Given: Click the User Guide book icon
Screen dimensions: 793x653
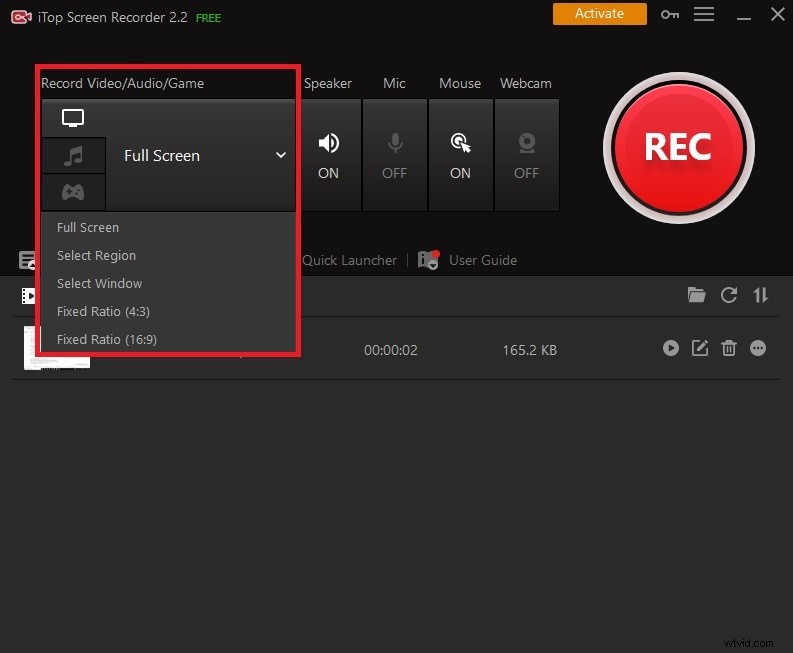Looking at the screenshot, I should tap(428, 260).
